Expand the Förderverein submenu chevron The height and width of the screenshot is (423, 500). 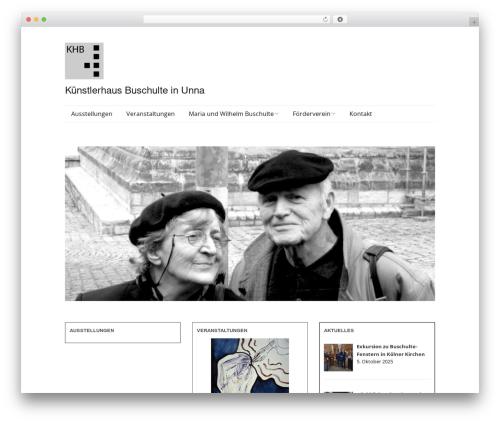tap(333, 114)
